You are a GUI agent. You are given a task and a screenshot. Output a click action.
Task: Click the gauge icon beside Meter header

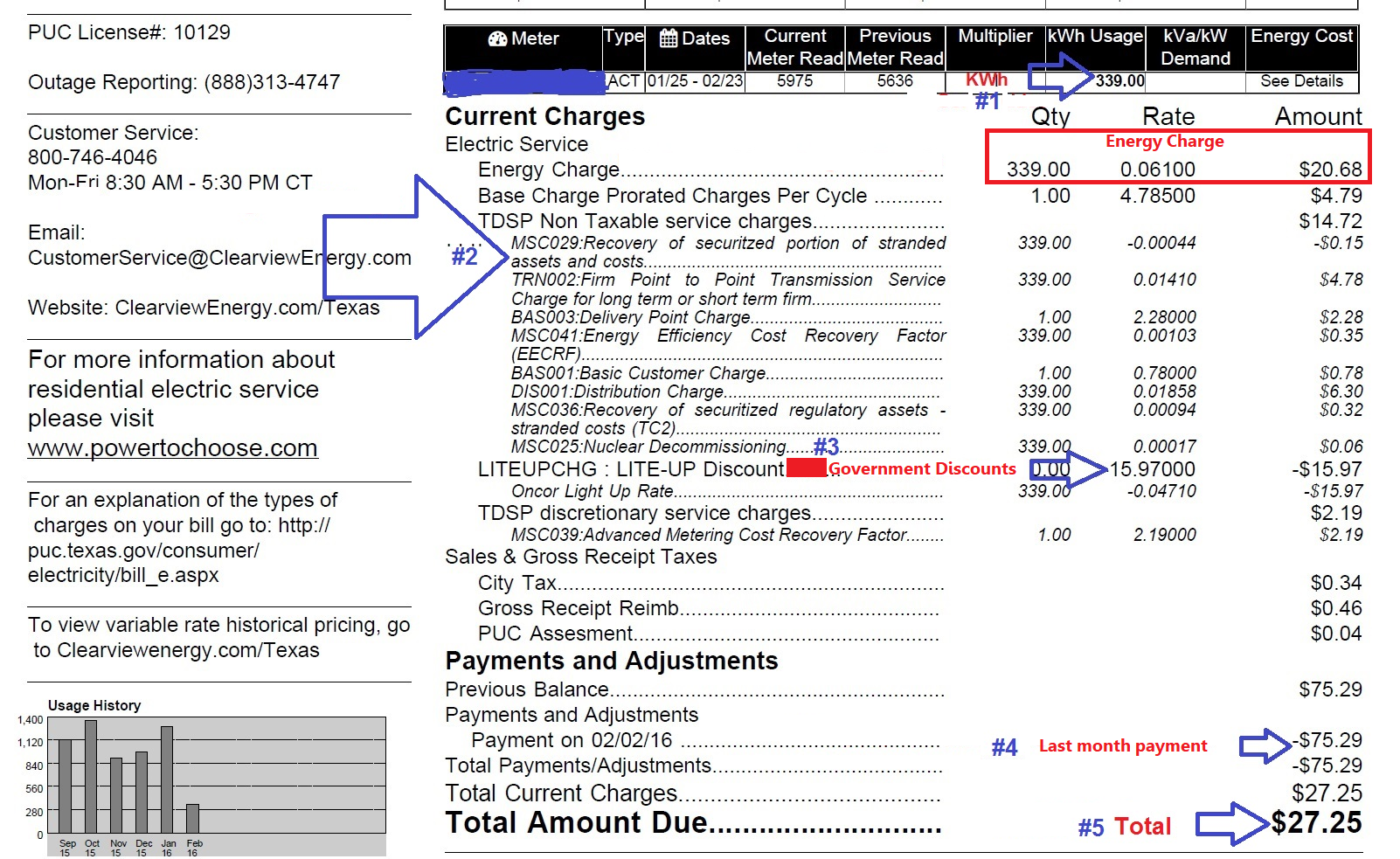click(x=497, y=38)
